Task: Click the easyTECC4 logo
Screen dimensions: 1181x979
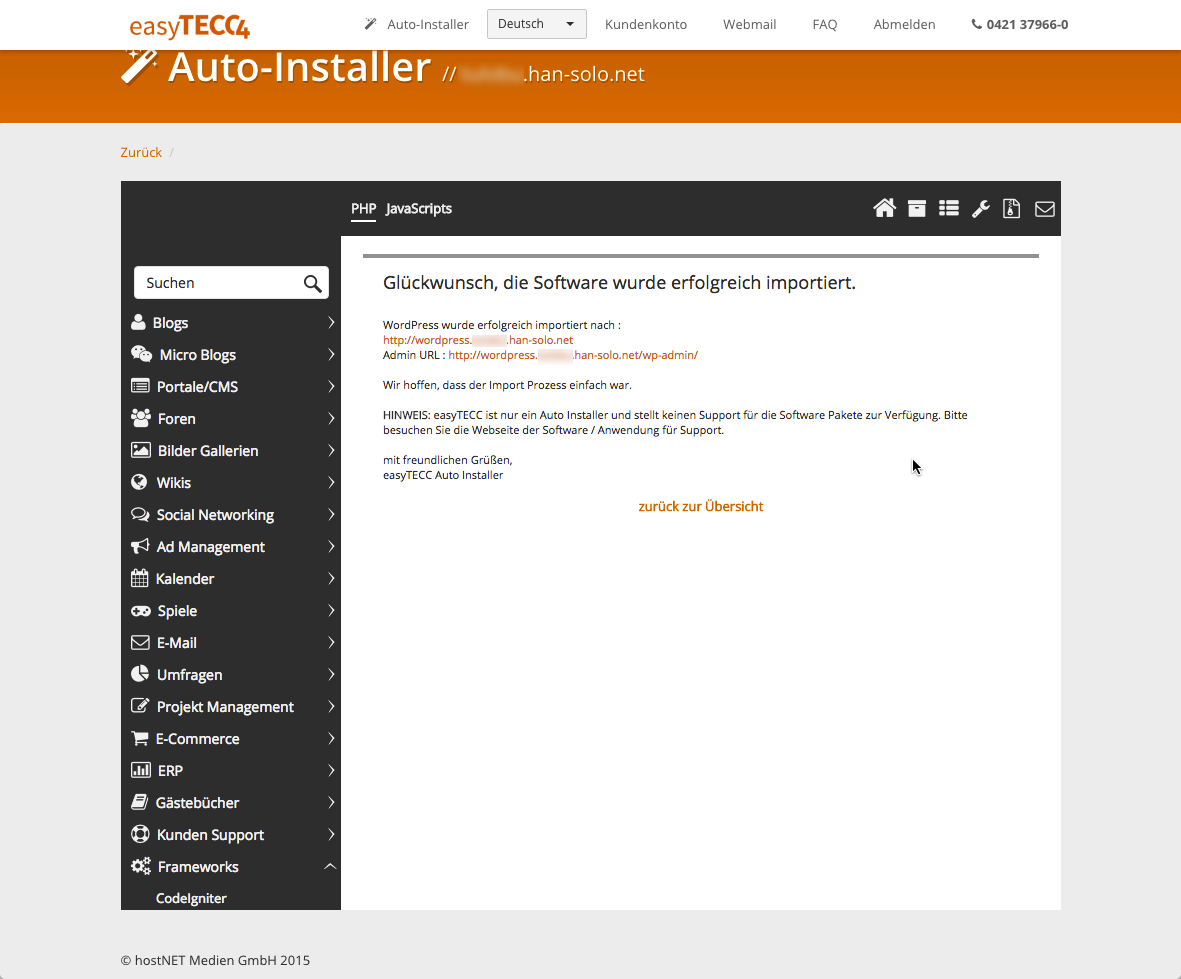Action: (x=190, y=26)
